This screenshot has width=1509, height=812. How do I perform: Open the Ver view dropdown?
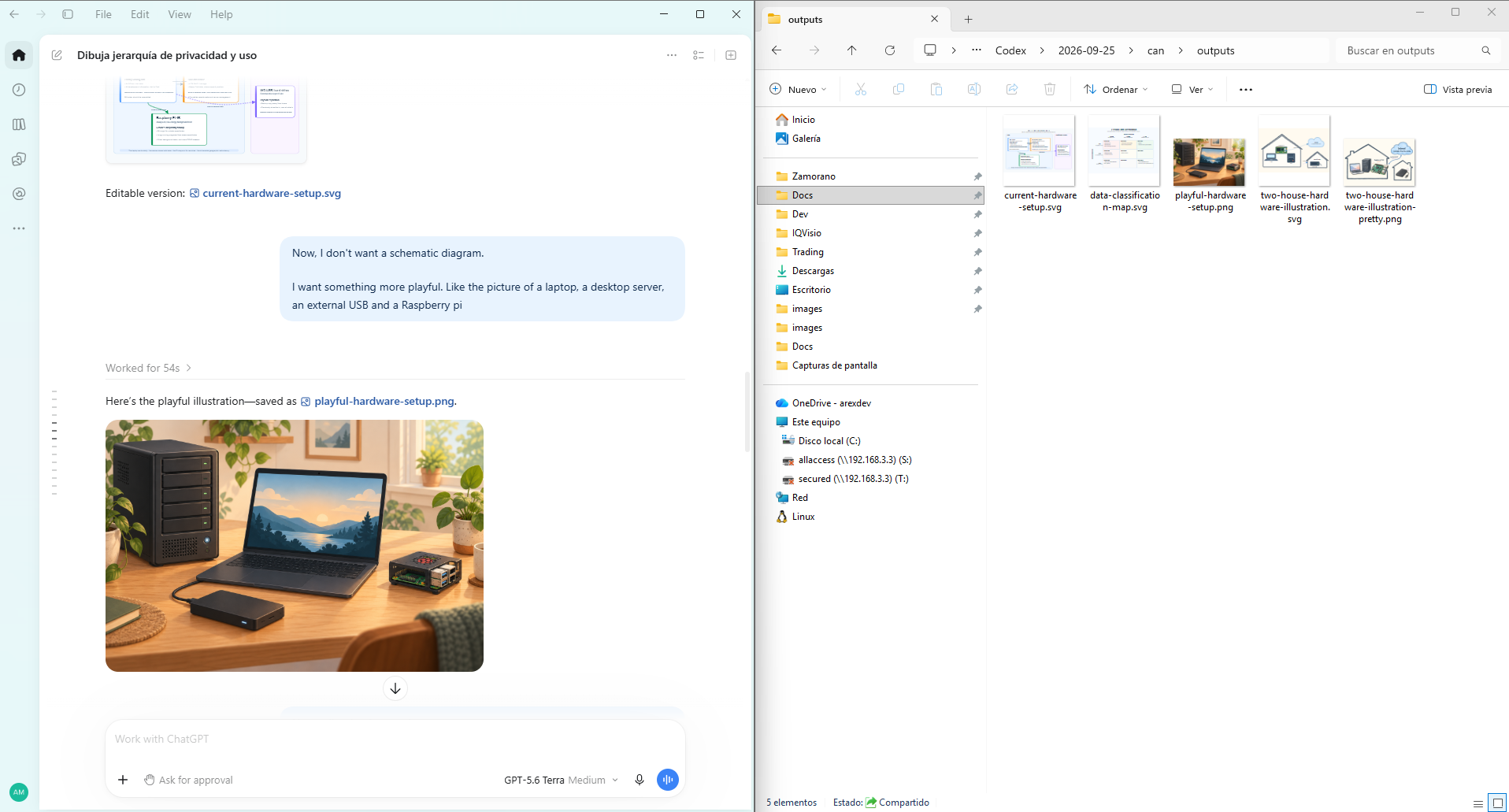click(x=1192, y=90)
